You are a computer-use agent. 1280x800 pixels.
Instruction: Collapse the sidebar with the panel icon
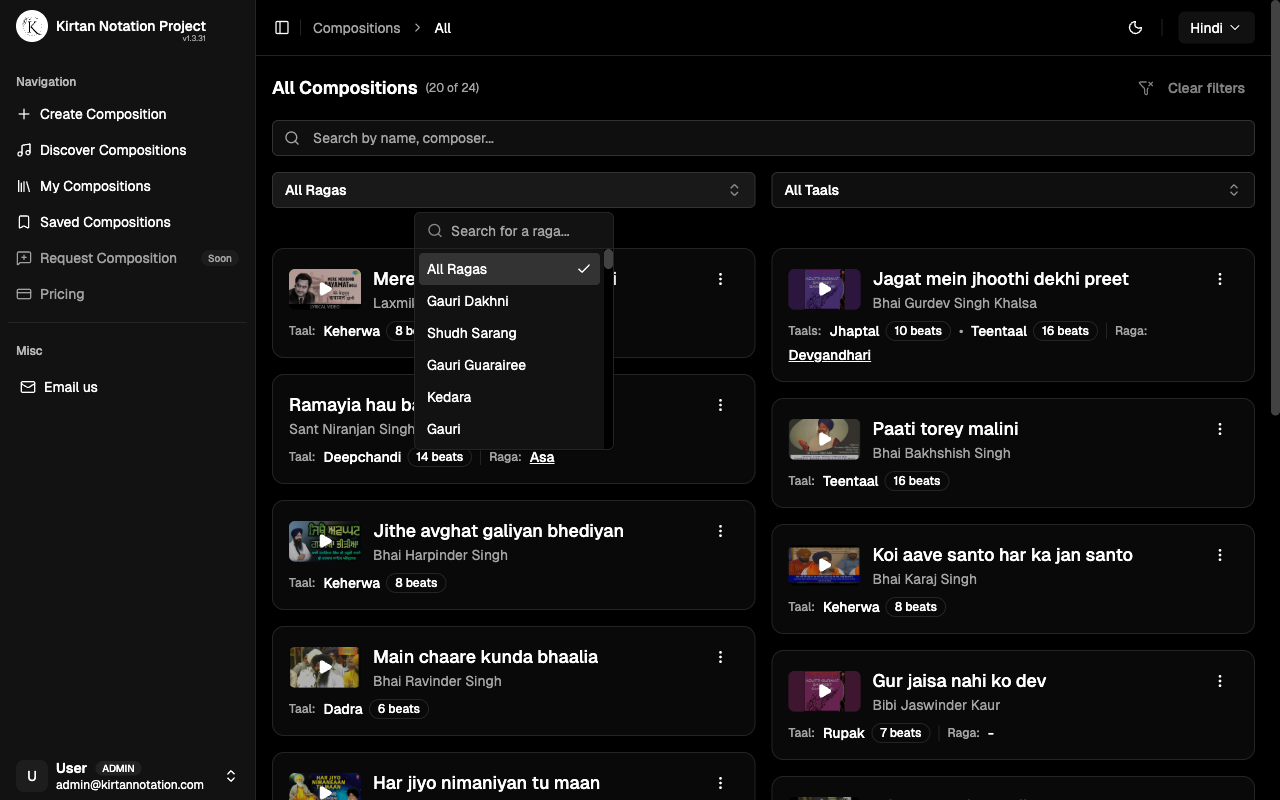point(282,27)
